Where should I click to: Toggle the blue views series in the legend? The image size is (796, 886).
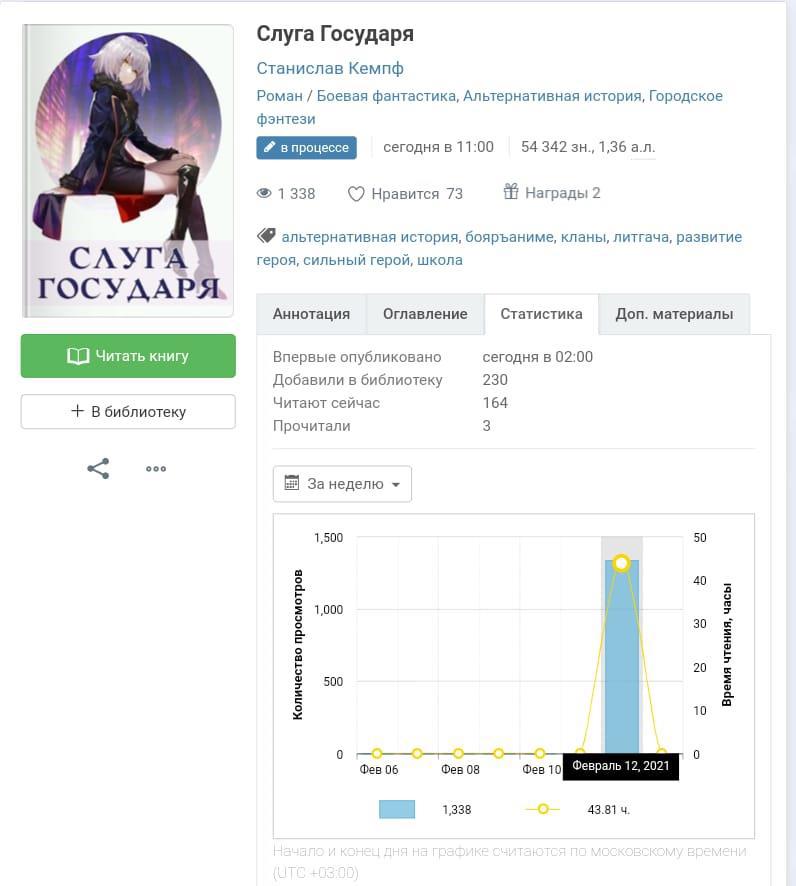[x=397, y=809]
